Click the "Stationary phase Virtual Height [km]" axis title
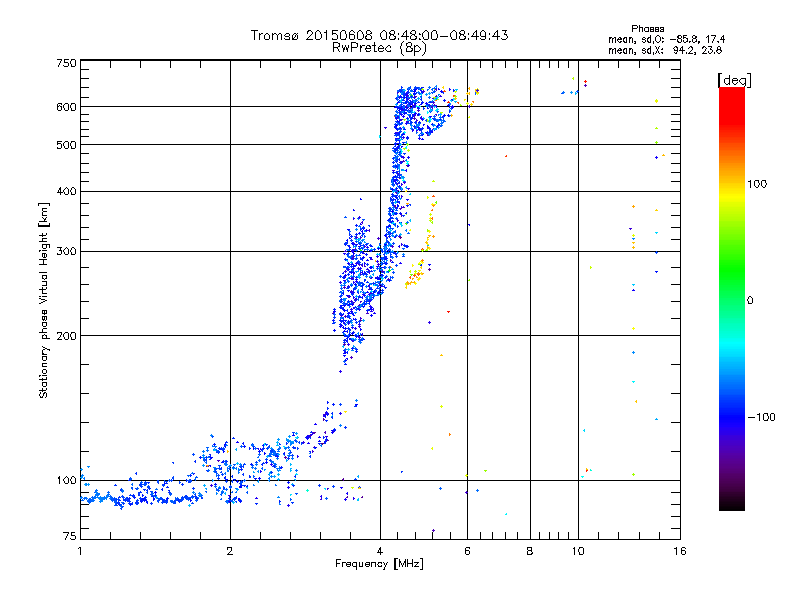Viewport: 800px width, 600px height. (44, 301)
